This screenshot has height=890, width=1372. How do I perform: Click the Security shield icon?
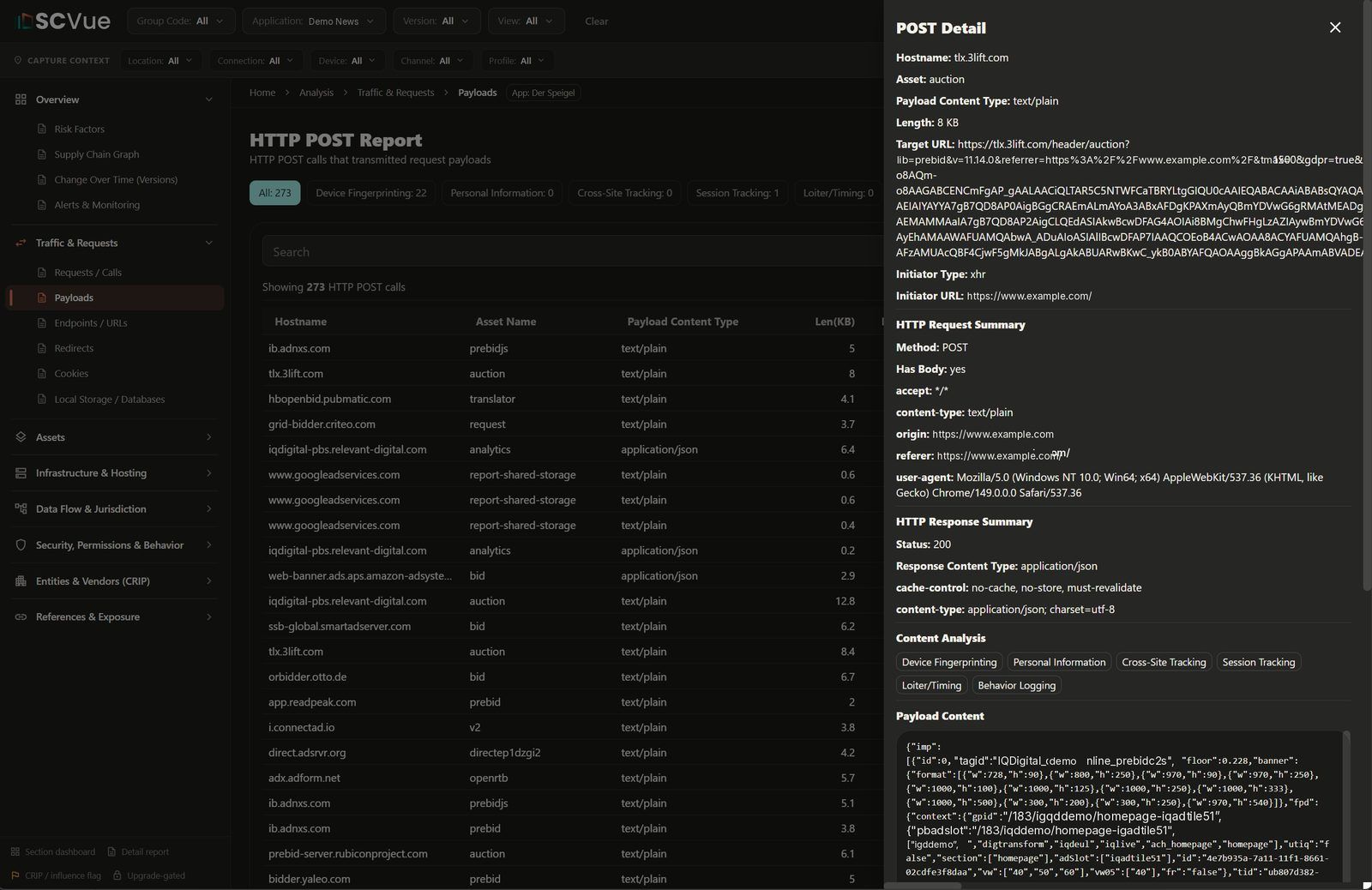(x=21, y=545)
